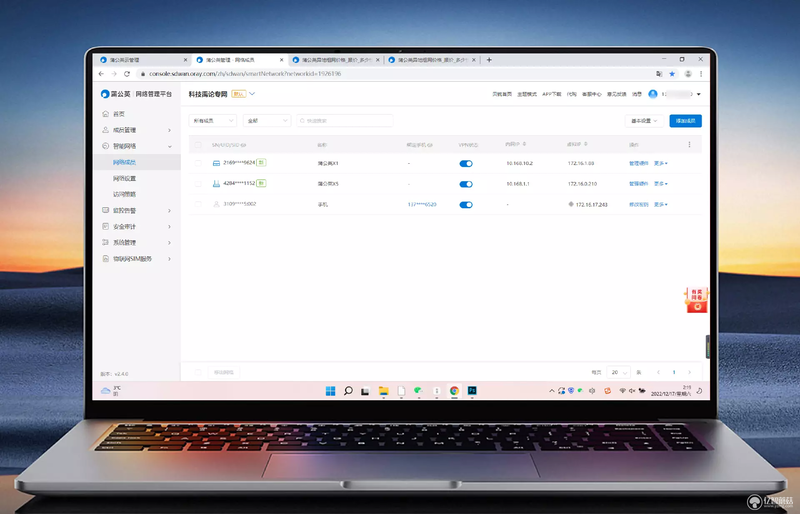Click the quick search input field

point(345,121)
